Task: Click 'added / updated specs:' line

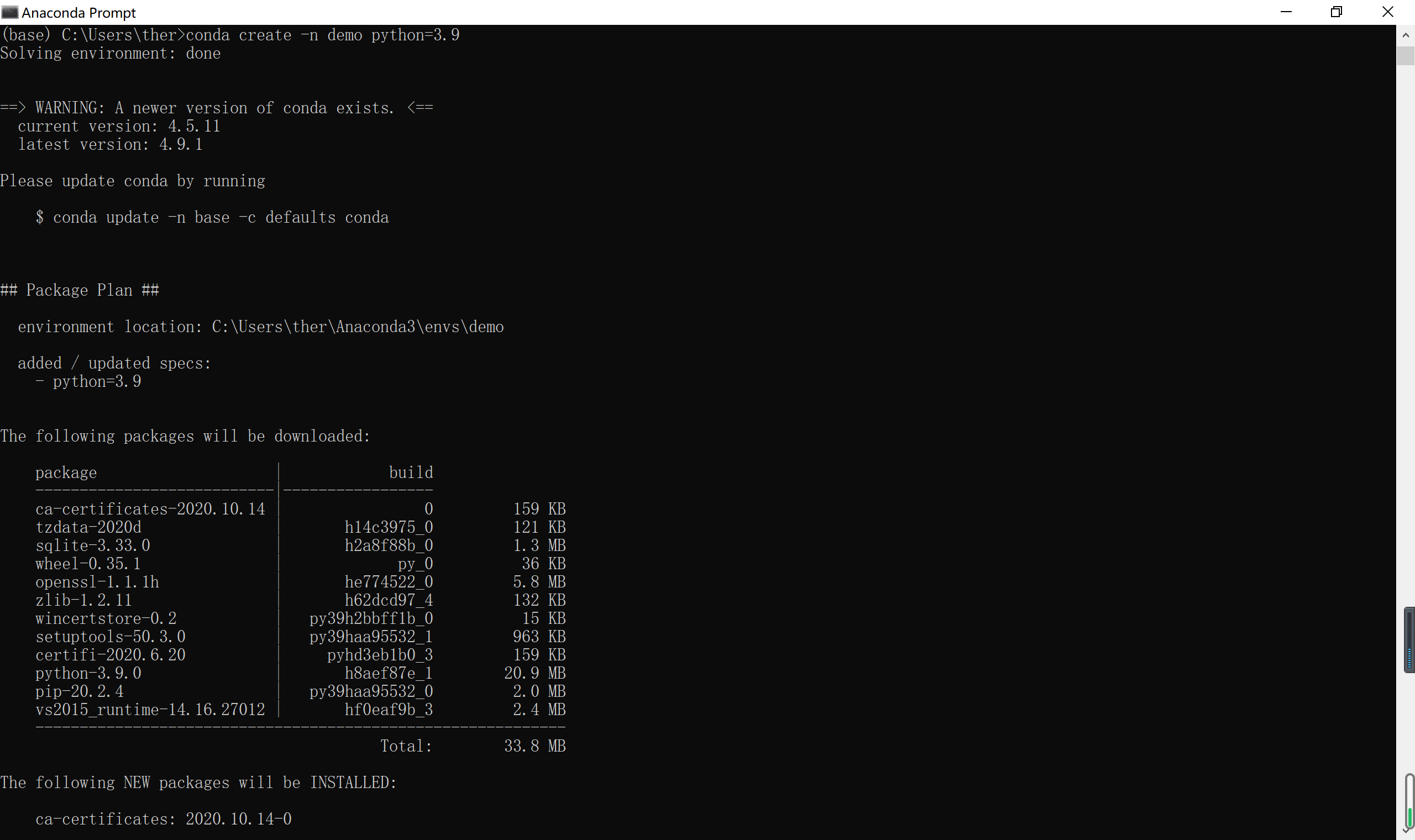Action: (114, 363)
